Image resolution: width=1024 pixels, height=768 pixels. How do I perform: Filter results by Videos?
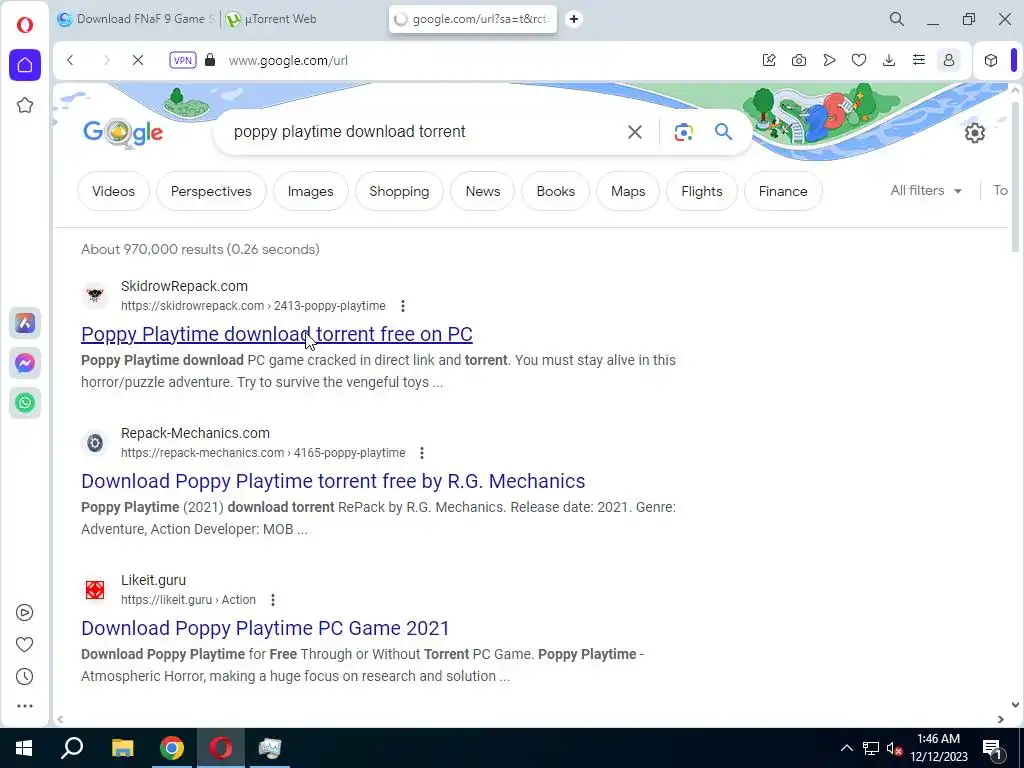113,191
